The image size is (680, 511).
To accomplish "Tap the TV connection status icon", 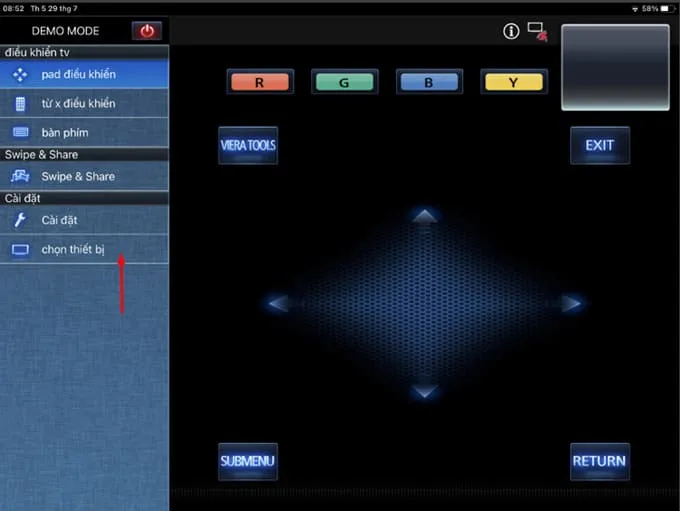I will (x=538, y=32).
